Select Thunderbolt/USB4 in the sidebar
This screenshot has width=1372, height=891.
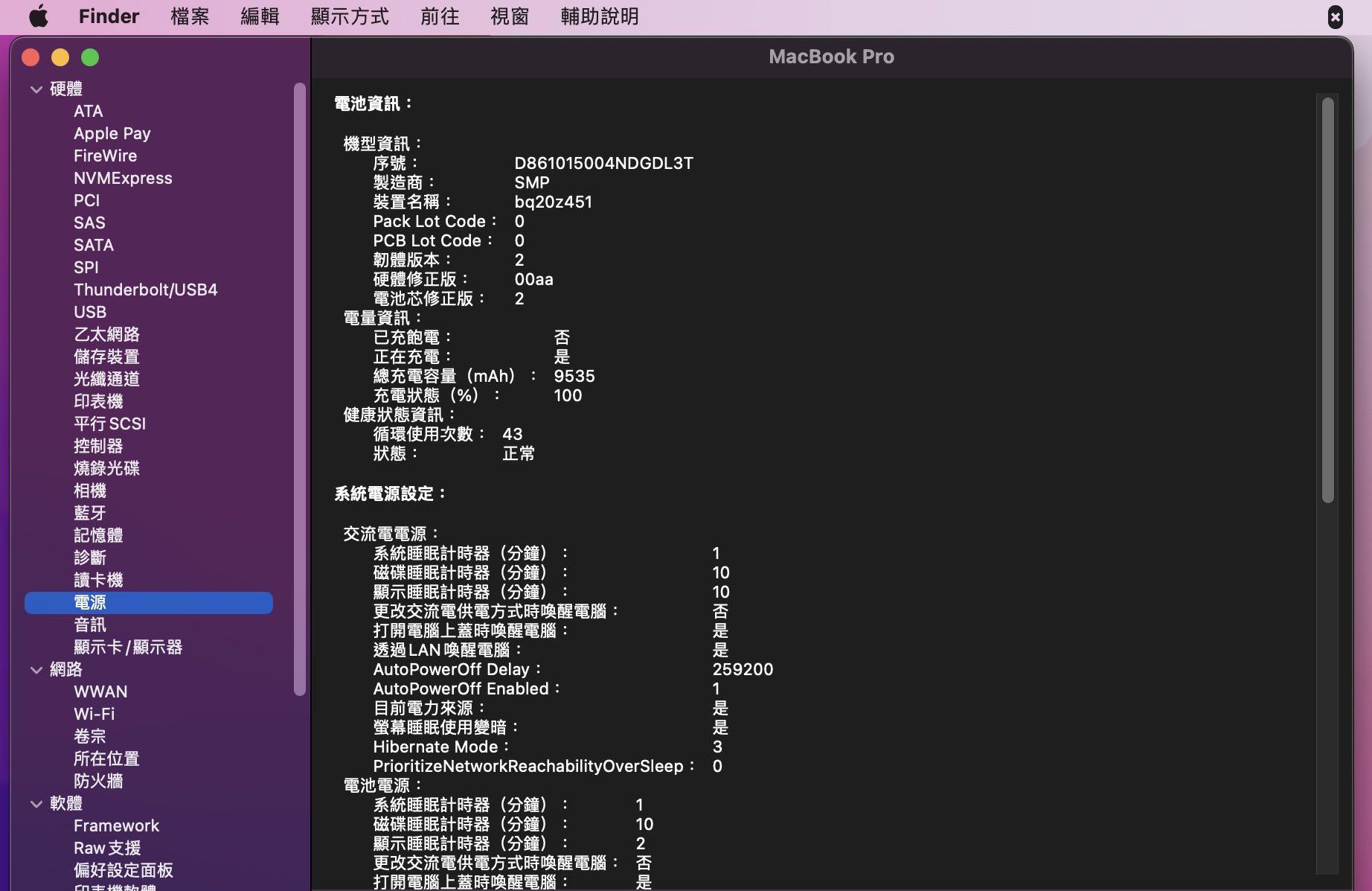pos(146,290)
